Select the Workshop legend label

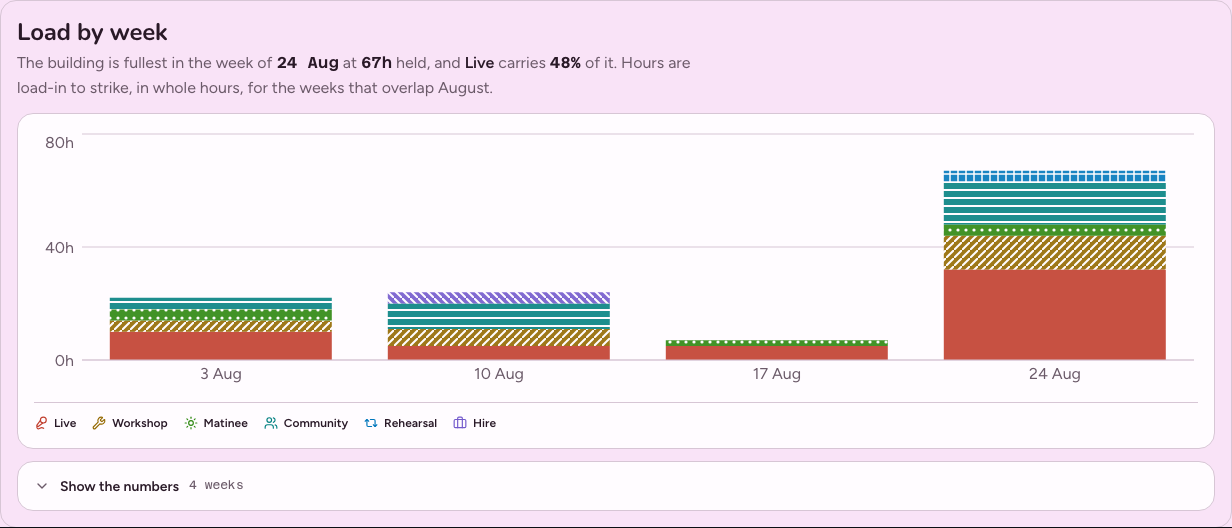point(140,423)
